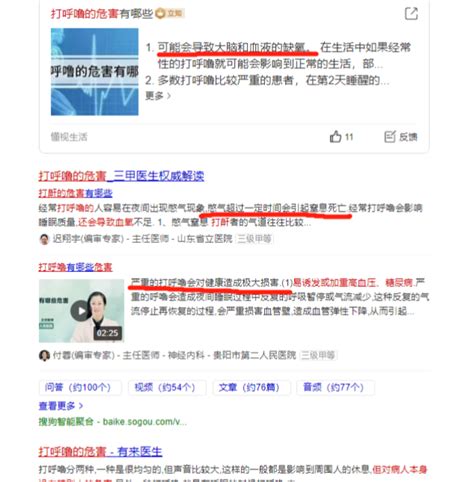
Task: Open the sub-link 打鼾的危害有哪些
Action: [x=75, y=193]
